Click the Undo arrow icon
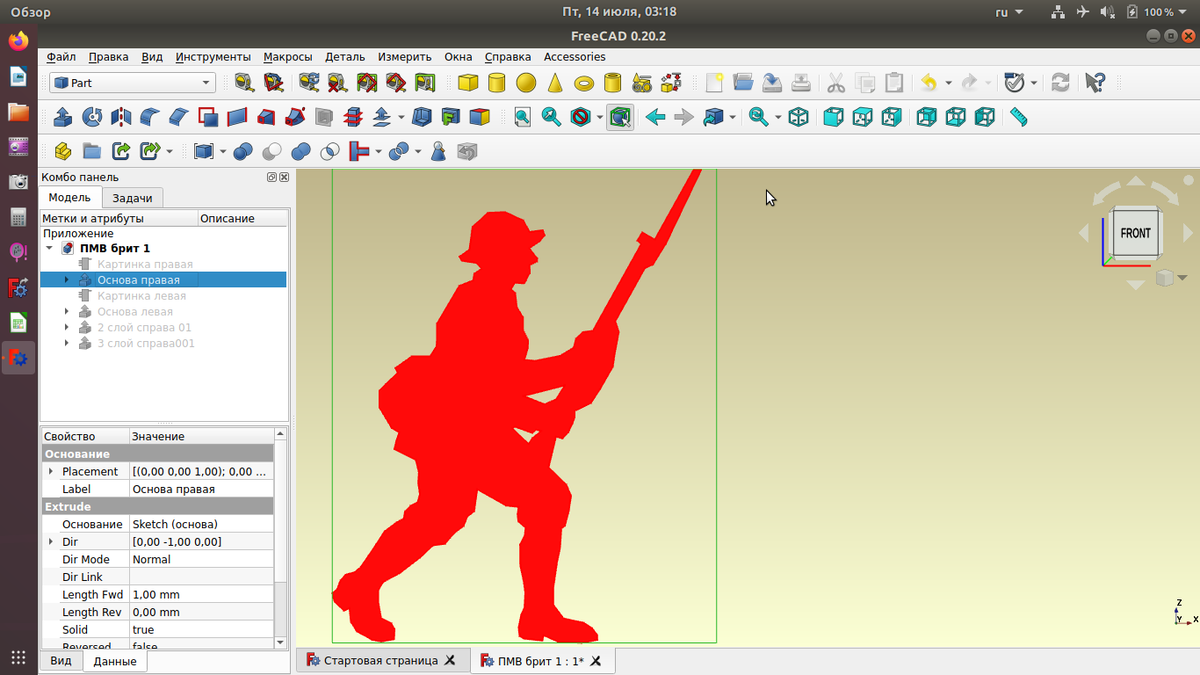The width and height of the screenshot is (1200, 675). pyautogui.click(x=929, y=83)
